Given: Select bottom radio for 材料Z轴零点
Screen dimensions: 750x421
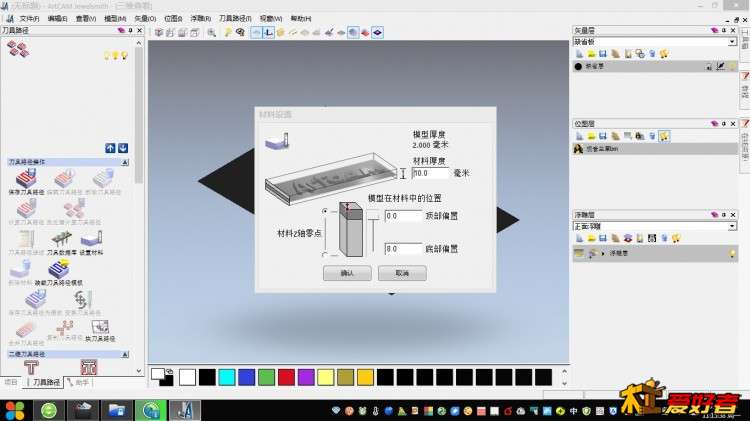Looking at the screenshot, I should pos(325,255).
